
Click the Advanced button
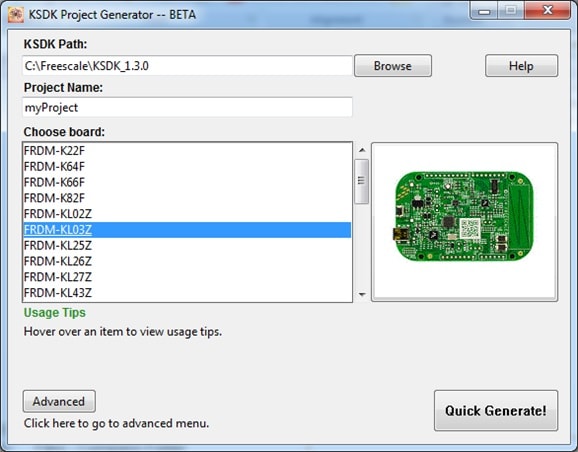pyautogui.click(x=59, y=401)
